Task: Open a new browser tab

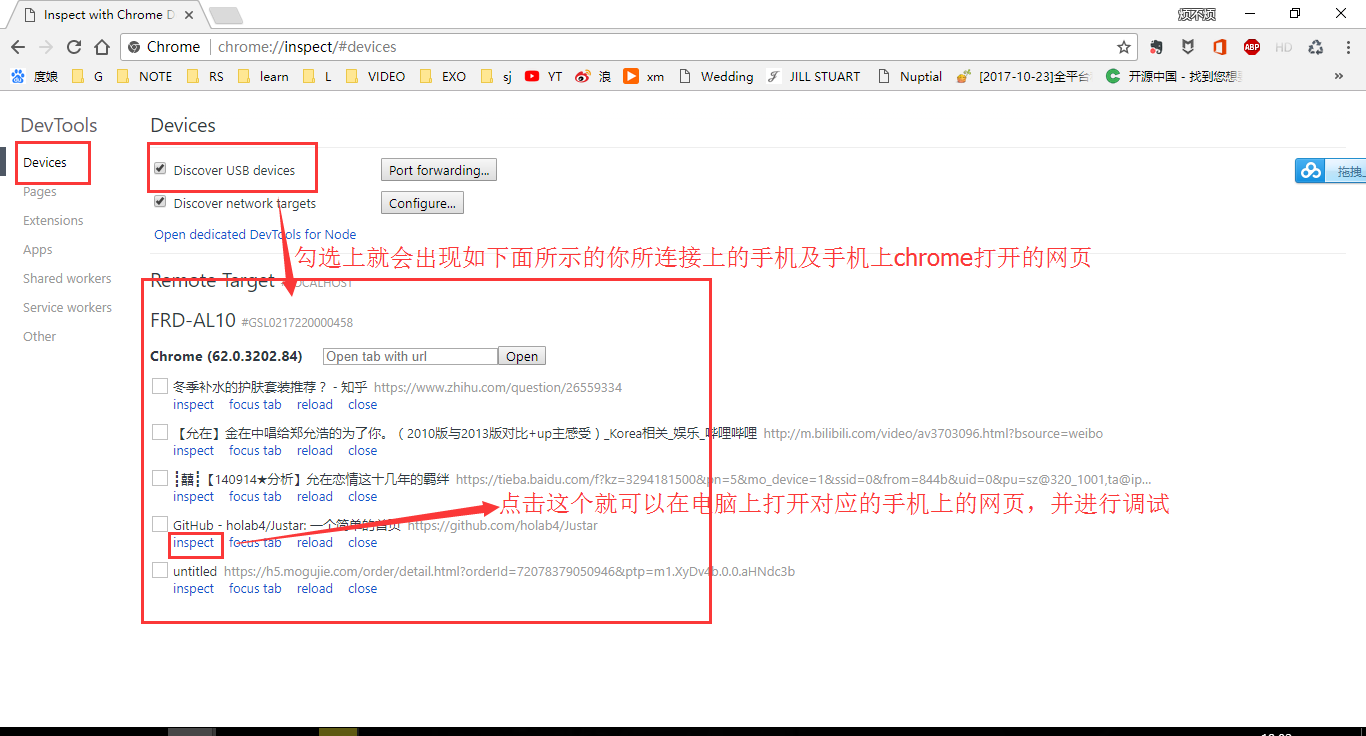Action: tap(226, 15)
